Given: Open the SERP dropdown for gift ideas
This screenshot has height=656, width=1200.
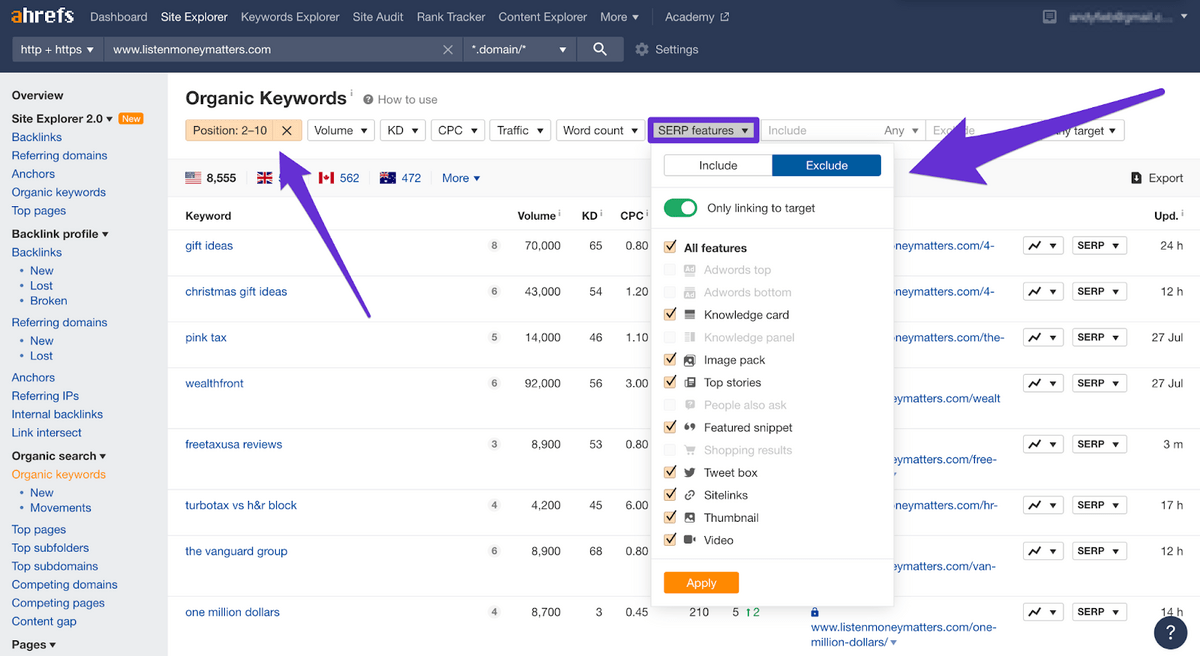Looking at the screenshot, I should [x=1099, y=246].
